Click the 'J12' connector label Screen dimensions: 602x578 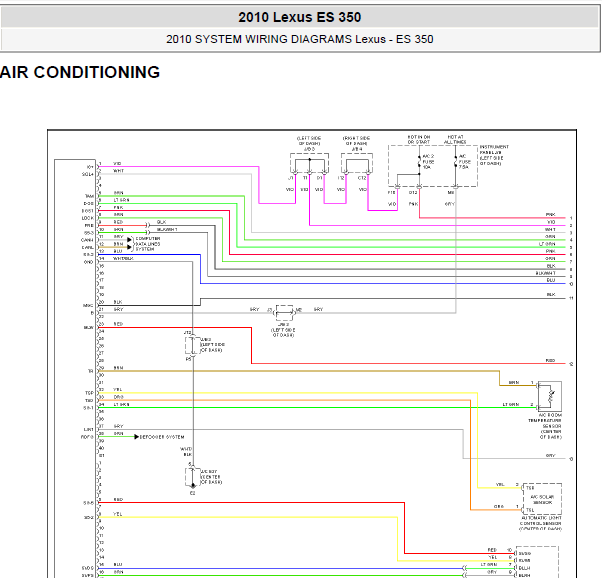[187, 333]
